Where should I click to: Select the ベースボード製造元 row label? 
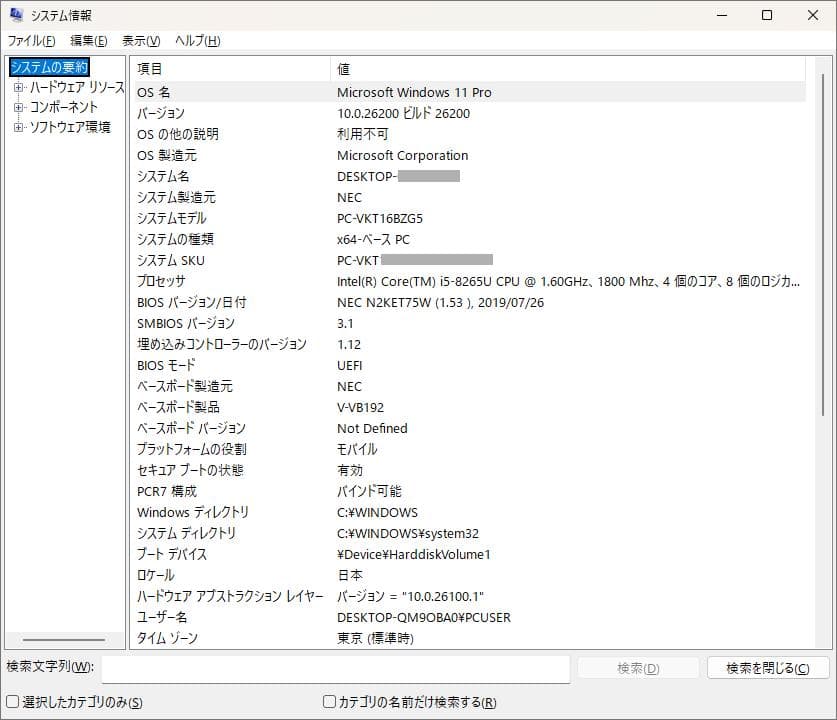pyautogui.click(x=185, y=386)
